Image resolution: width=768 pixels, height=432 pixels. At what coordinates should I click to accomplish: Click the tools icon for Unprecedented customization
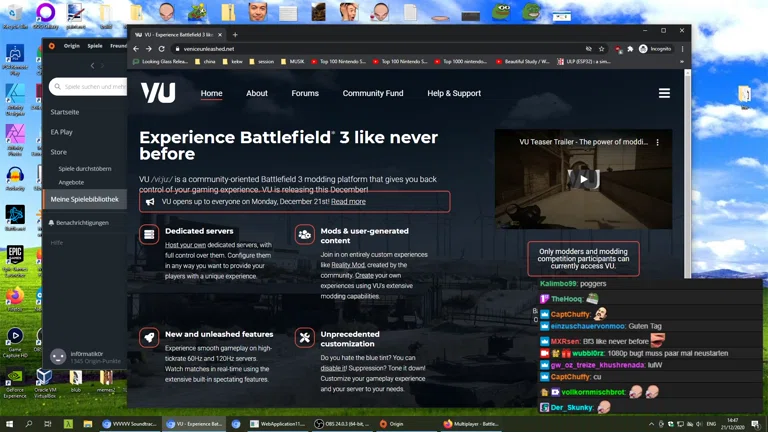304,337
